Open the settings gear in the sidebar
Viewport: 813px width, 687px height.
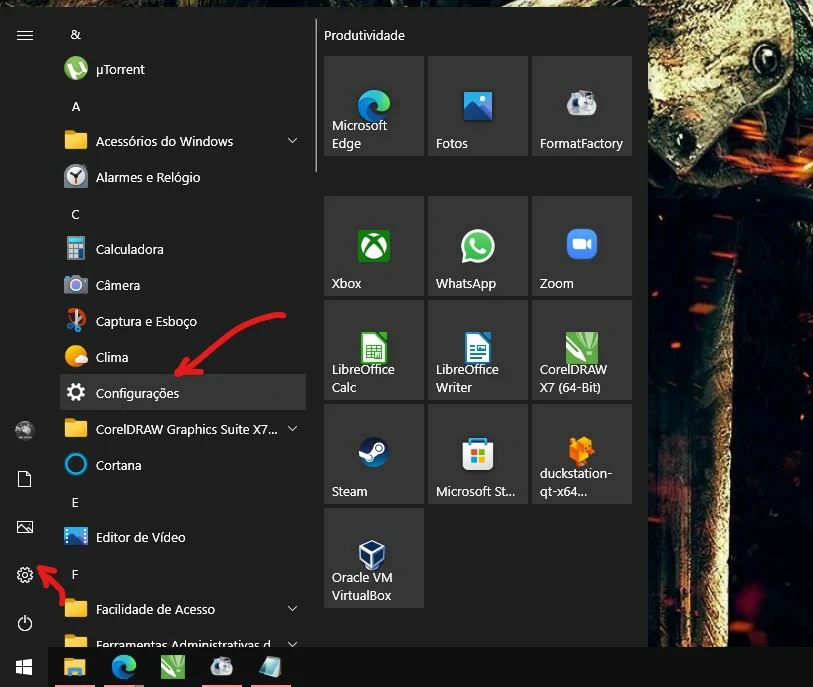(x=24, y=575)
